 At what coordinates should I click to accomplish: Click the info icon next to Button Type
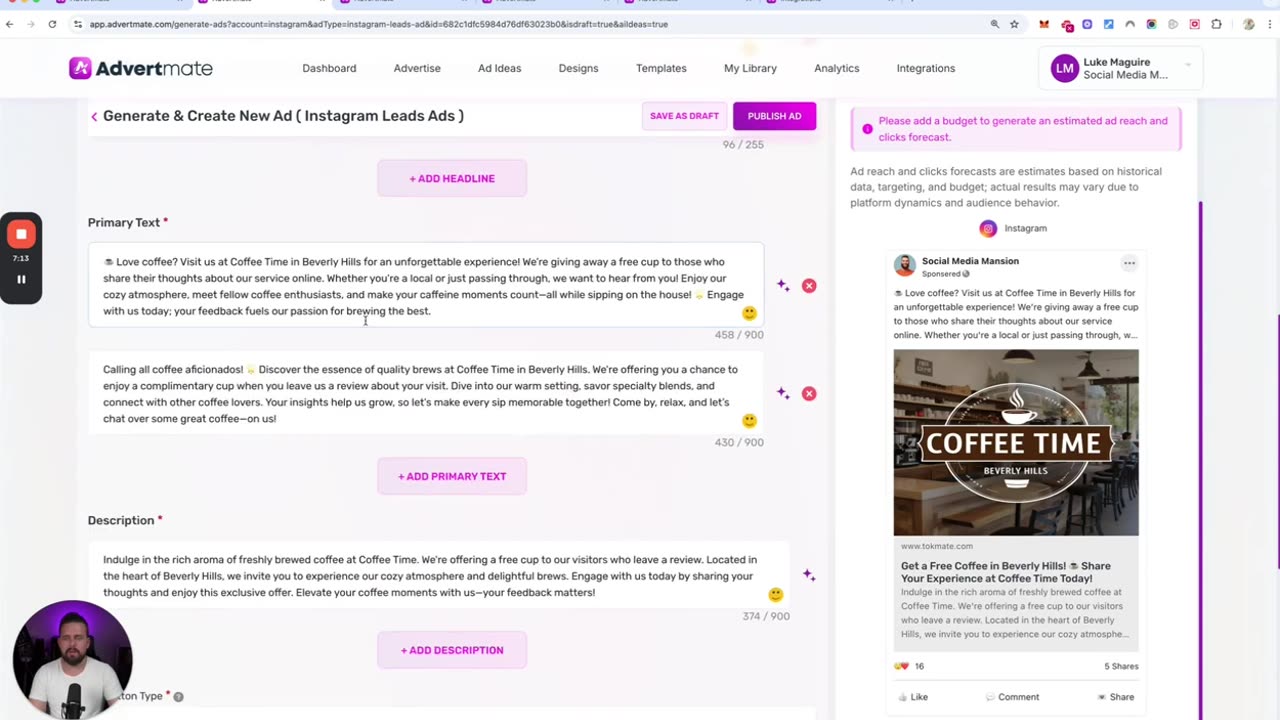point(178,696)
